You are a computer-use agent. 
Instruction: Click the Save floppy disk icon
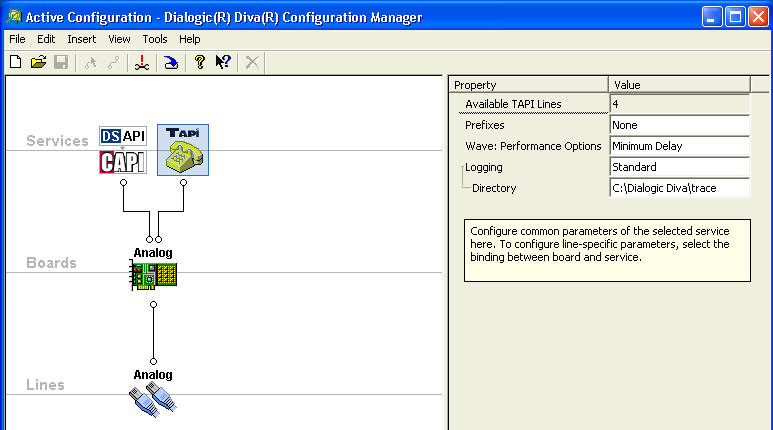[61, 62]
